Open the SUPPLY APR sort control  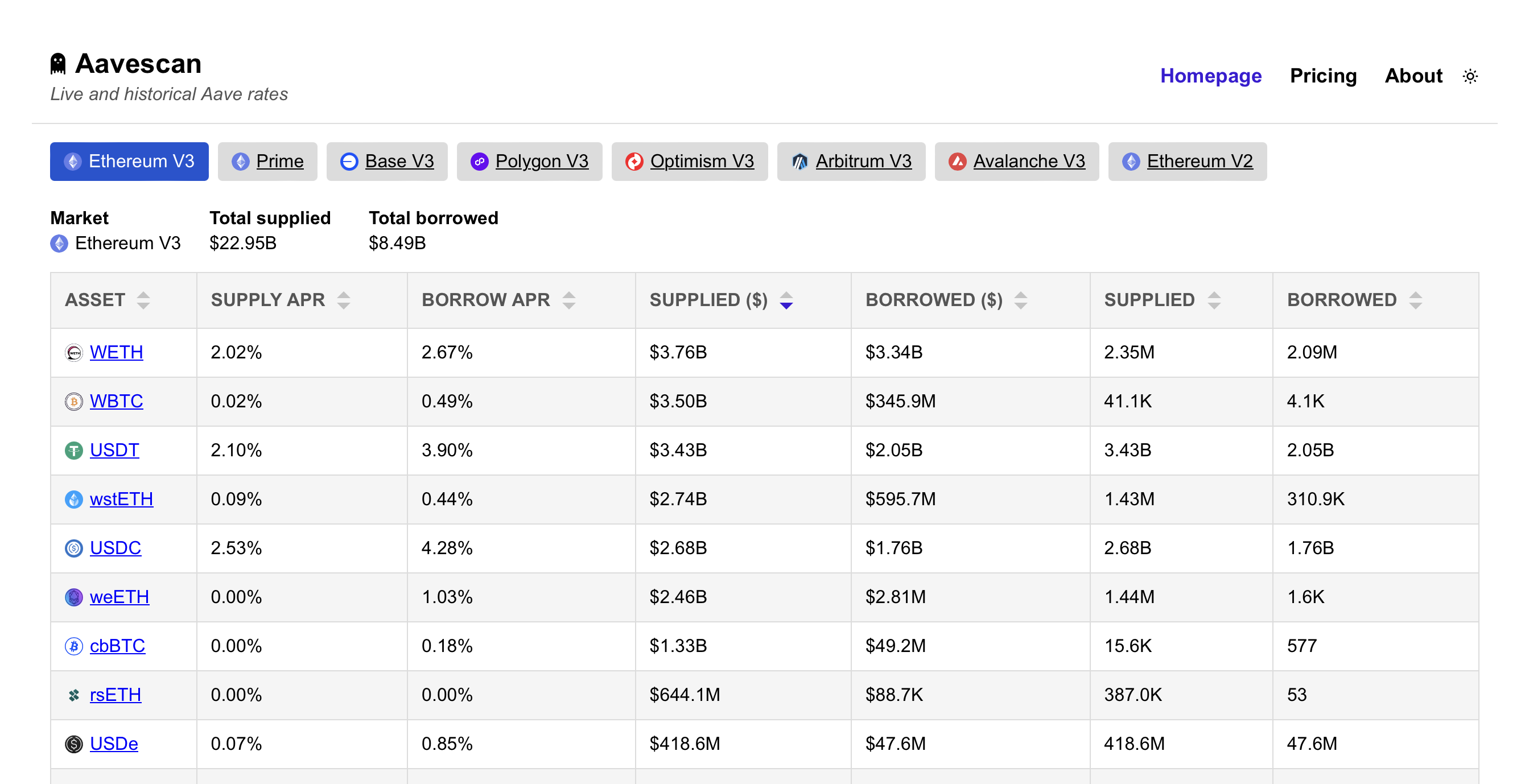344,300
